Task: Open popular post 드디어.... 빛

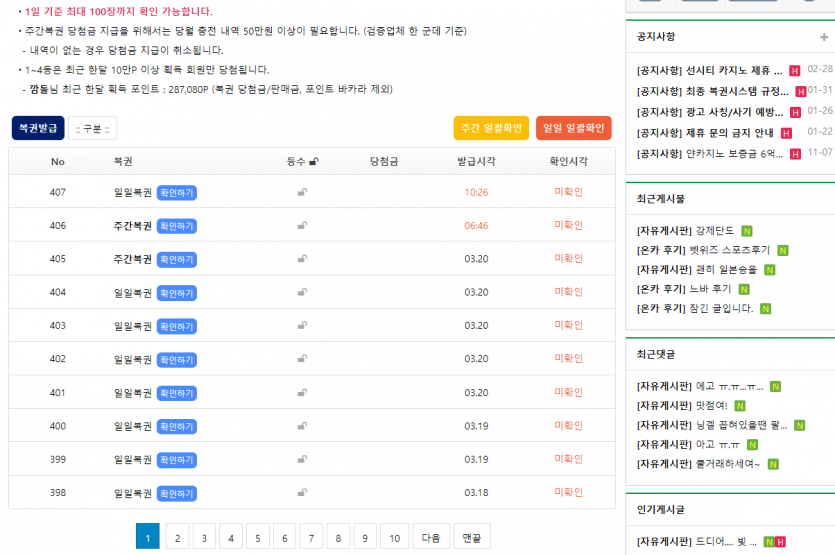Action: pyautogui.click(x=697, y=542)
